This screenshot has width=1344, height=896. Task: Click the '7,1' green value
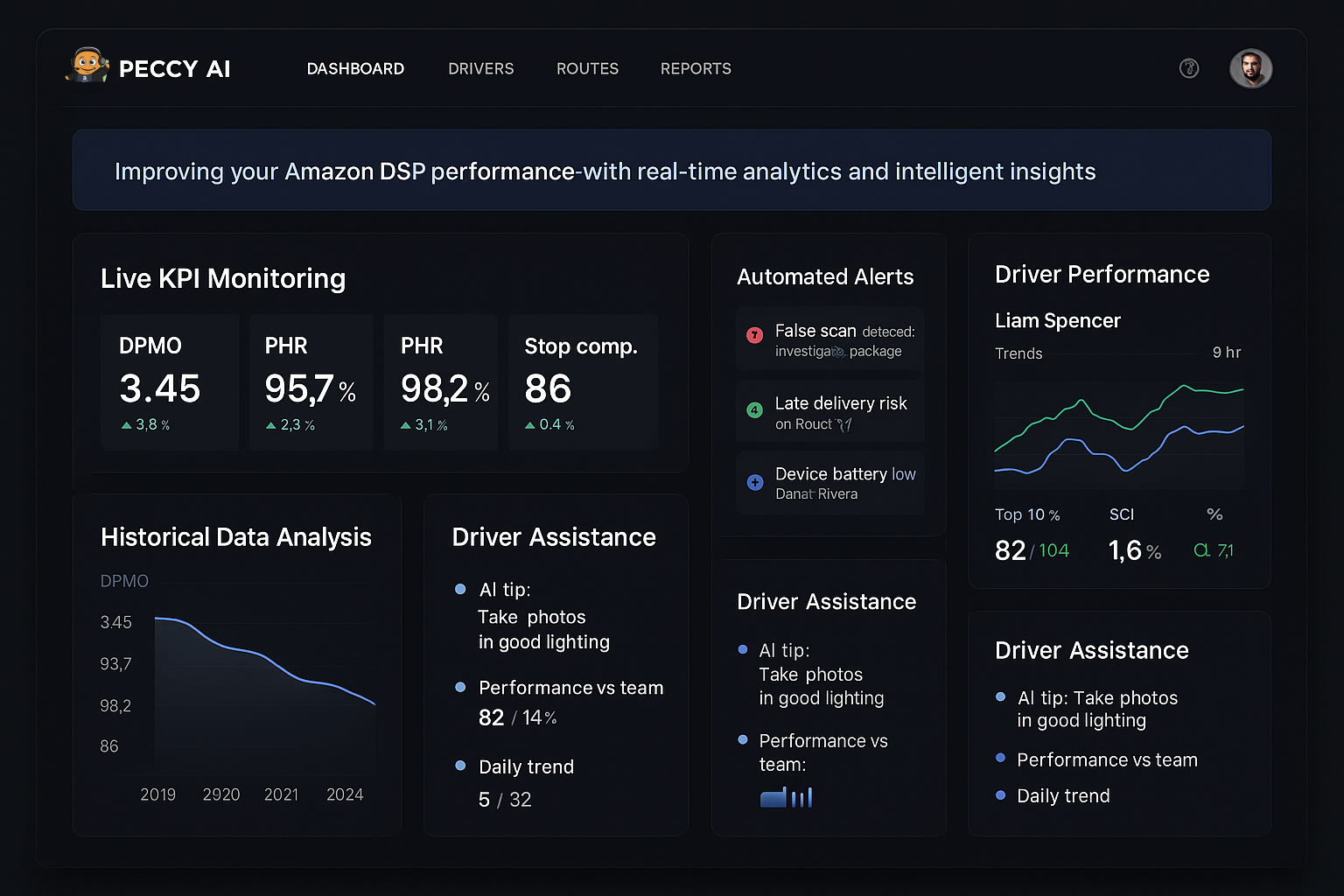click(1225, 550)
